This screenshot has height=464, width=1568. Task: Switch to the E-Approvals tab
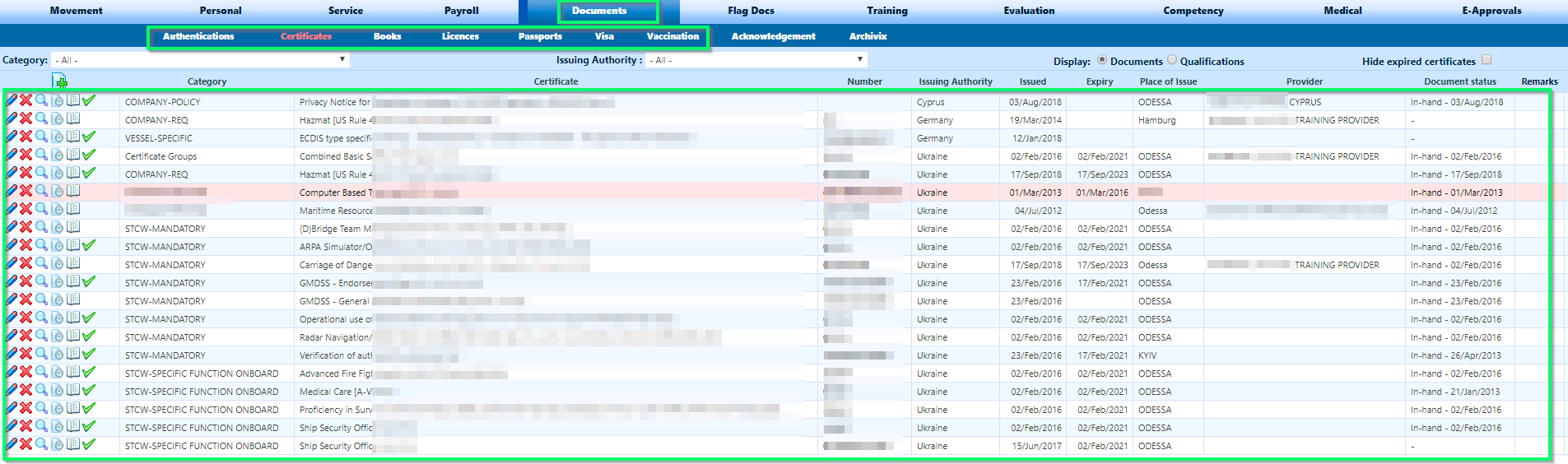1491,11
